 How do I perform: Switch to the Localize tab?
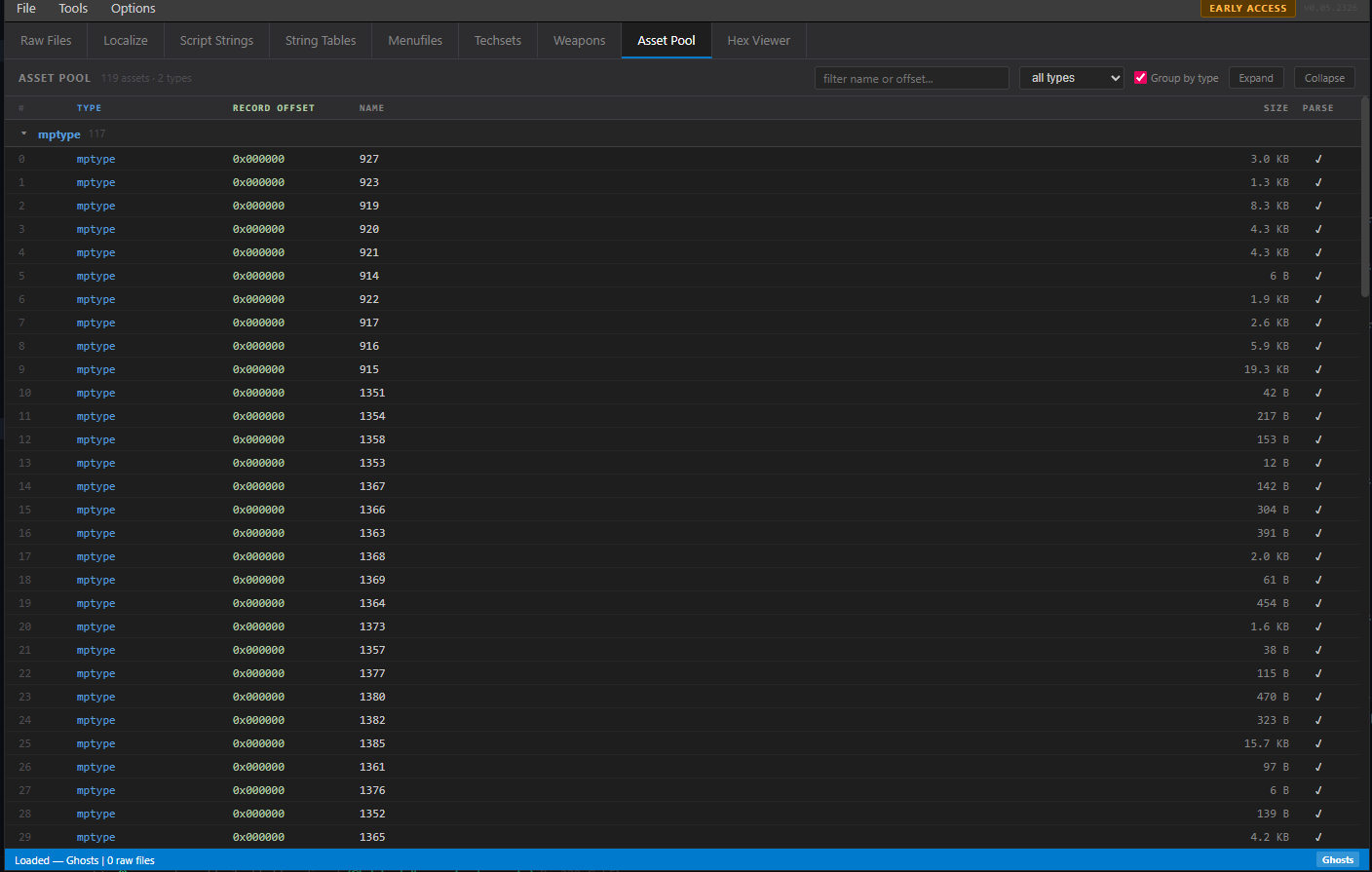click(126, 41)
